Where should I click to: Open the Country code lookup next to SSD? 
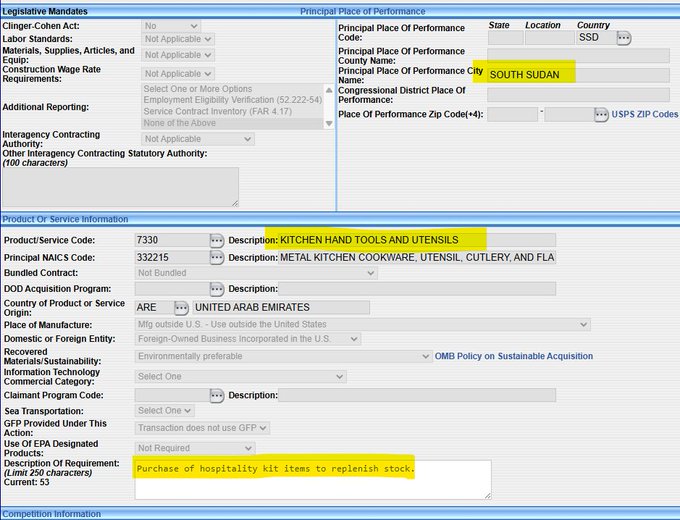[624, 38]
